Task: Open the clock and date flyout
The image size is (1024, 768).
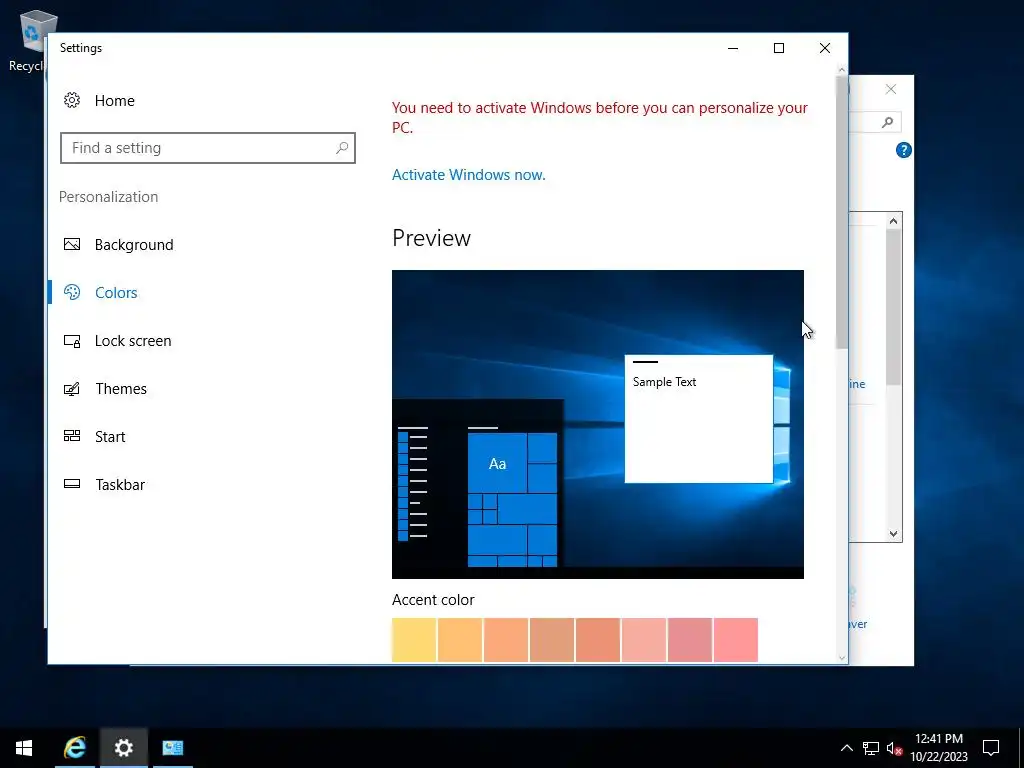Action: tap(938, 748)
